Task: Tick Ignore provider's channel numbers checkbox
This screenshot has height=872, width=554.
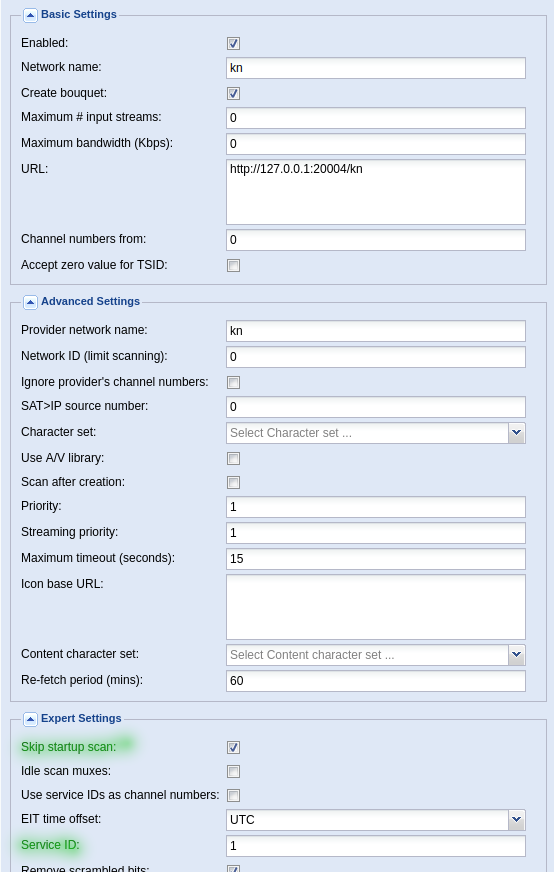Action: tap(234, 383)
